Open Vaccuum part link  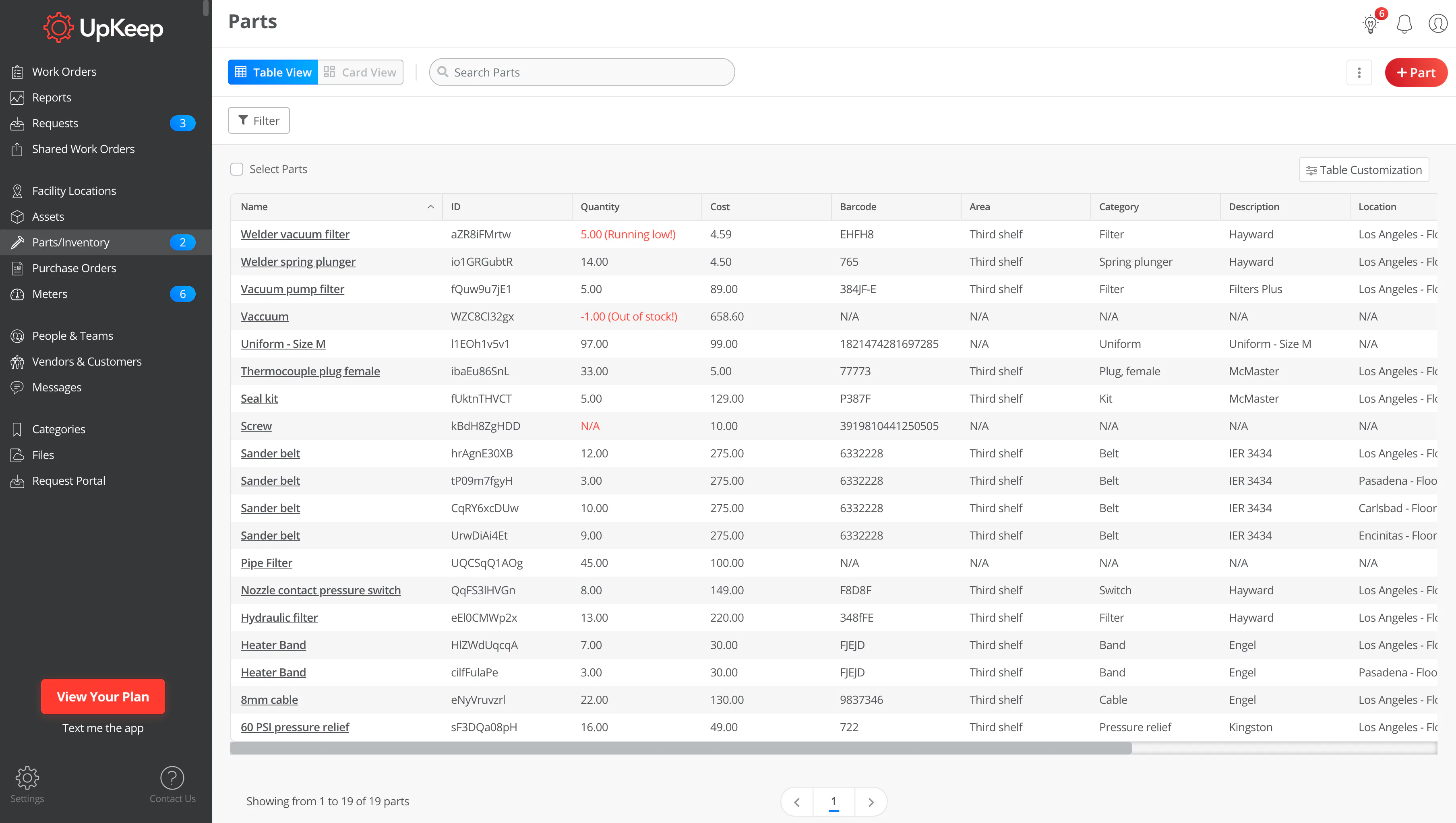pos(265,316)
